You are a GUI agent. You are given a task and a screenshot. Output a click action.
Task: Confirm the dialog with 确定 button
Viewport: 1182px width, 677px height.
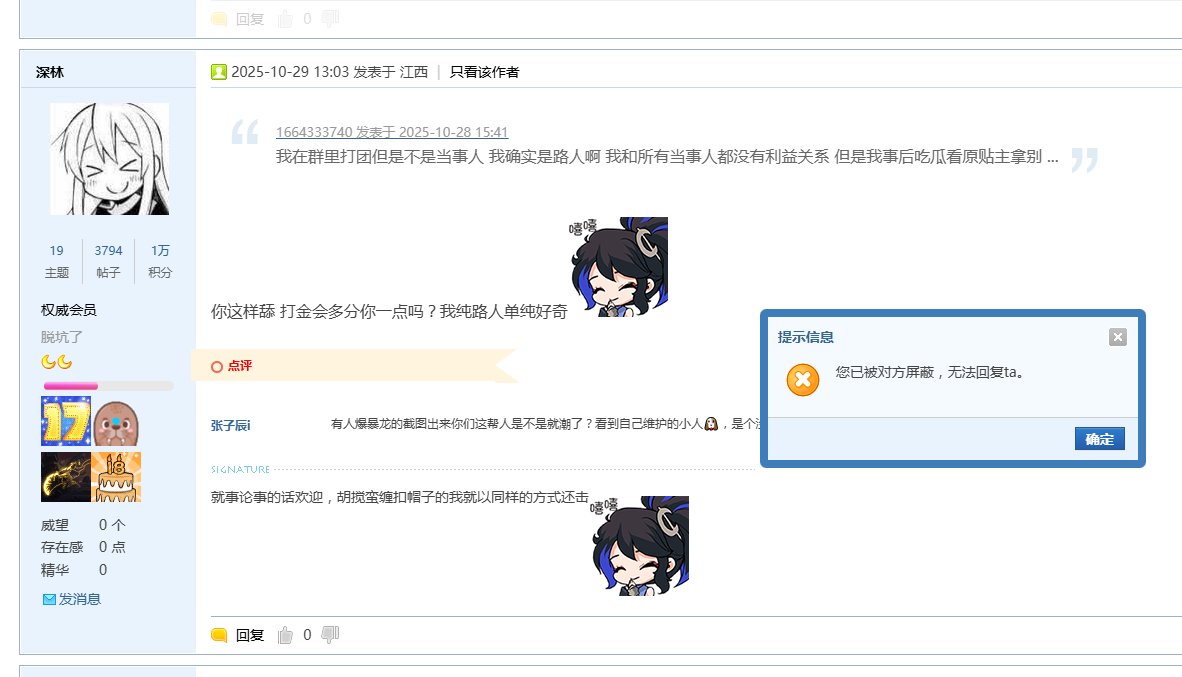pos(1100,439)
